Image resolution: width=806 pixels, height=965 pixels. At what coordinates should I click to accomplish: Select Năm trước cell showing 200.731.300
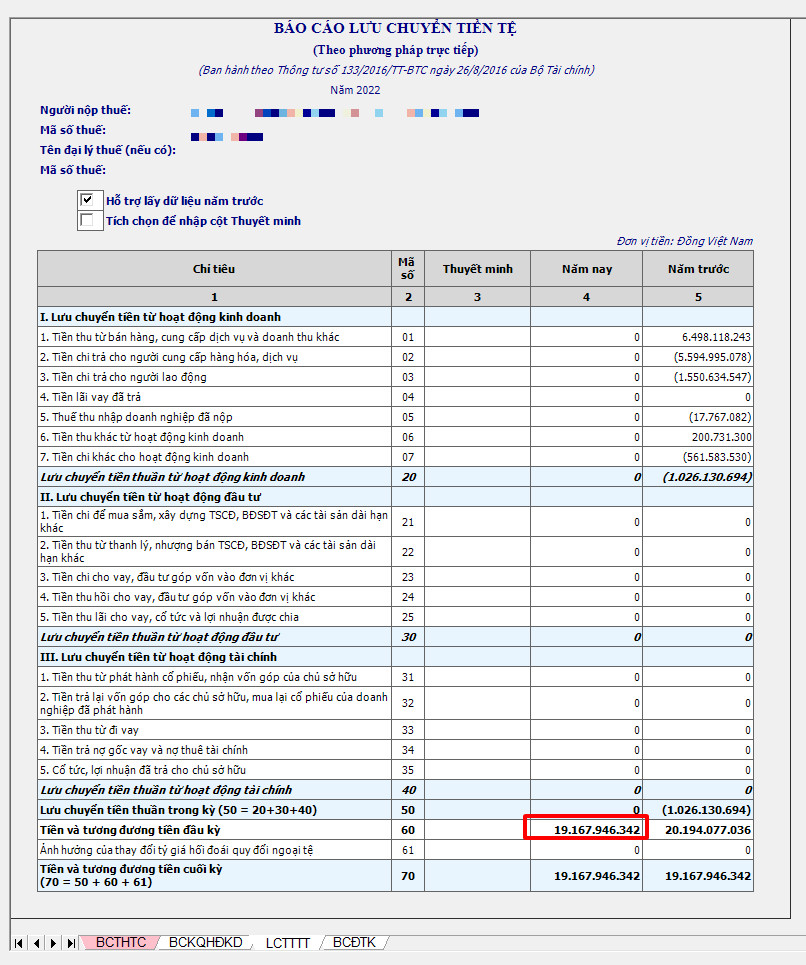(x=698, y=437)
